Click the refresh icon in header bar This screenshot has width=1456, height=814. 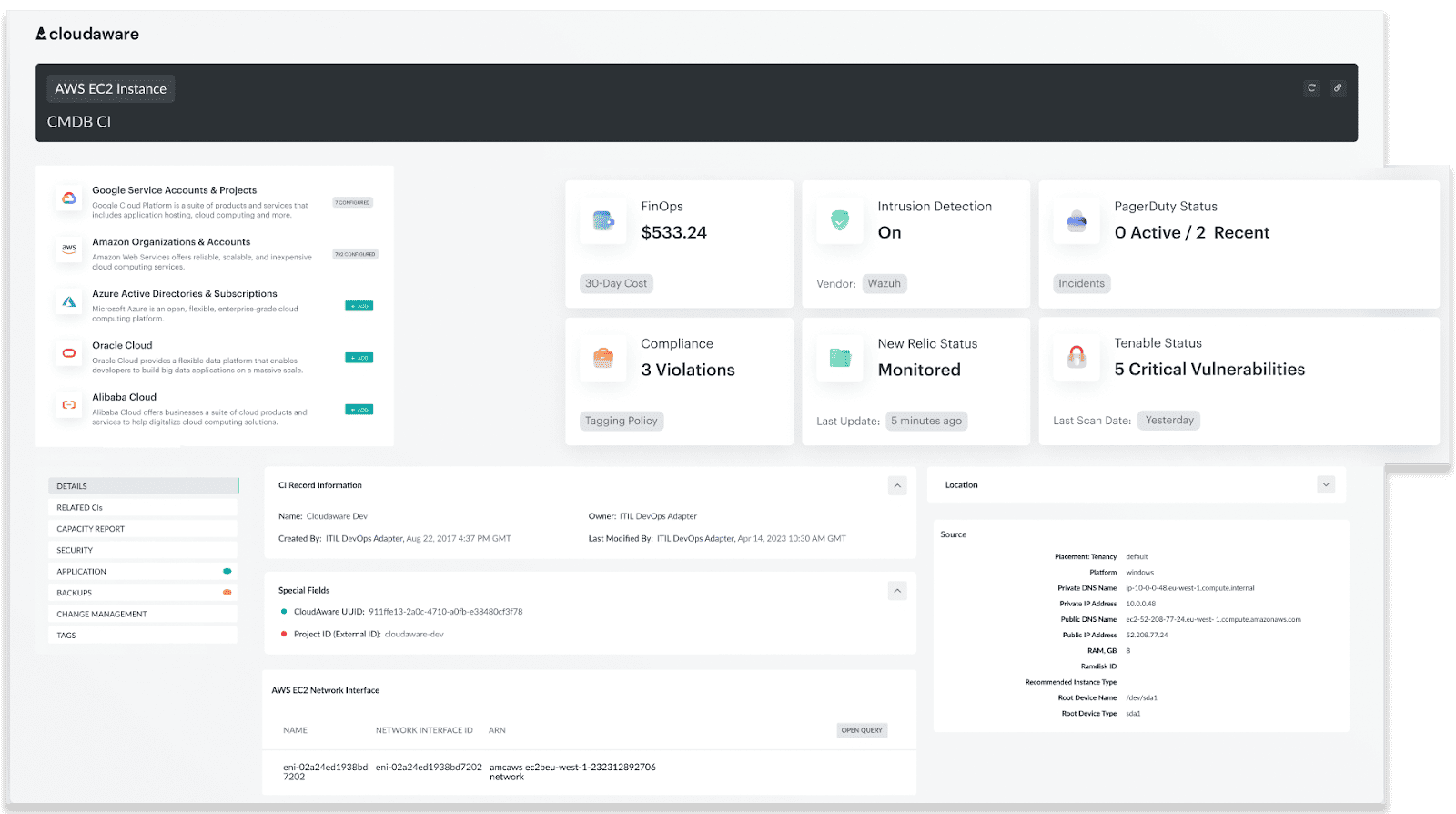[x=1311, y=88]
